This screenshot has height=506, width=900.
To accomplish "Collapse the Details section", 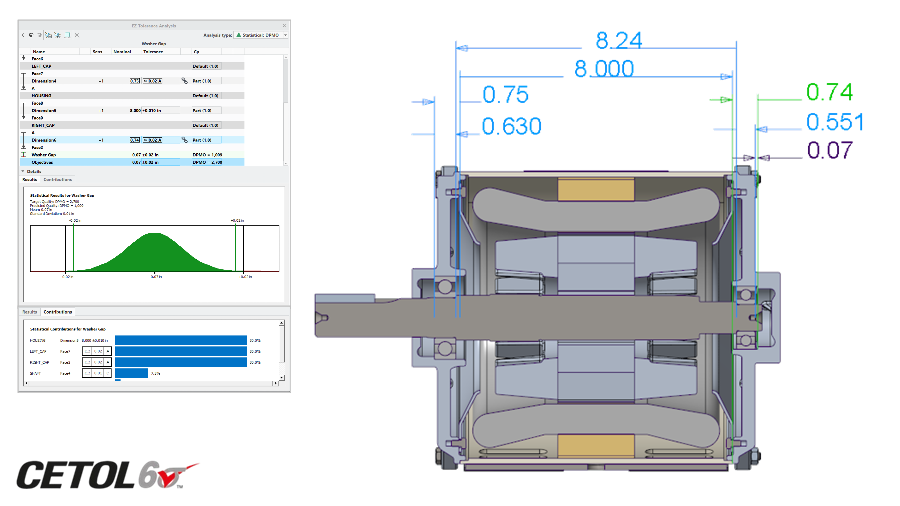I will (24, 171).
